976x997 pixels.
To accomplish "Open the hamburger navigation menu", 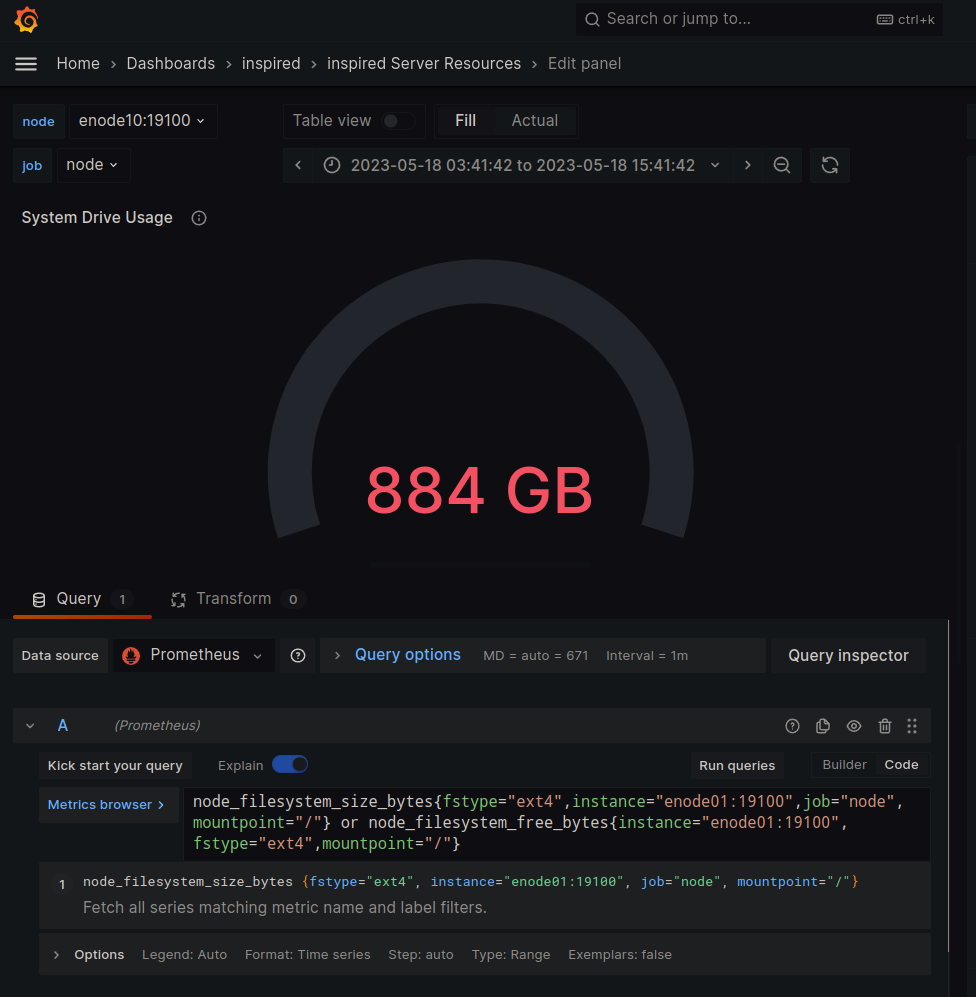I will tap(26, 64).
